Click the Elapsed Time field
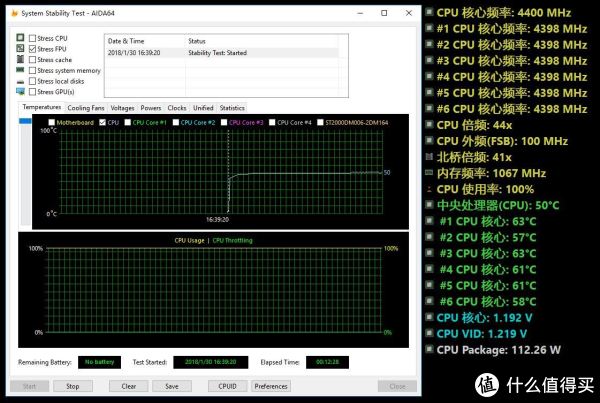This screenshot has height=403, width=600. (327, 362)
